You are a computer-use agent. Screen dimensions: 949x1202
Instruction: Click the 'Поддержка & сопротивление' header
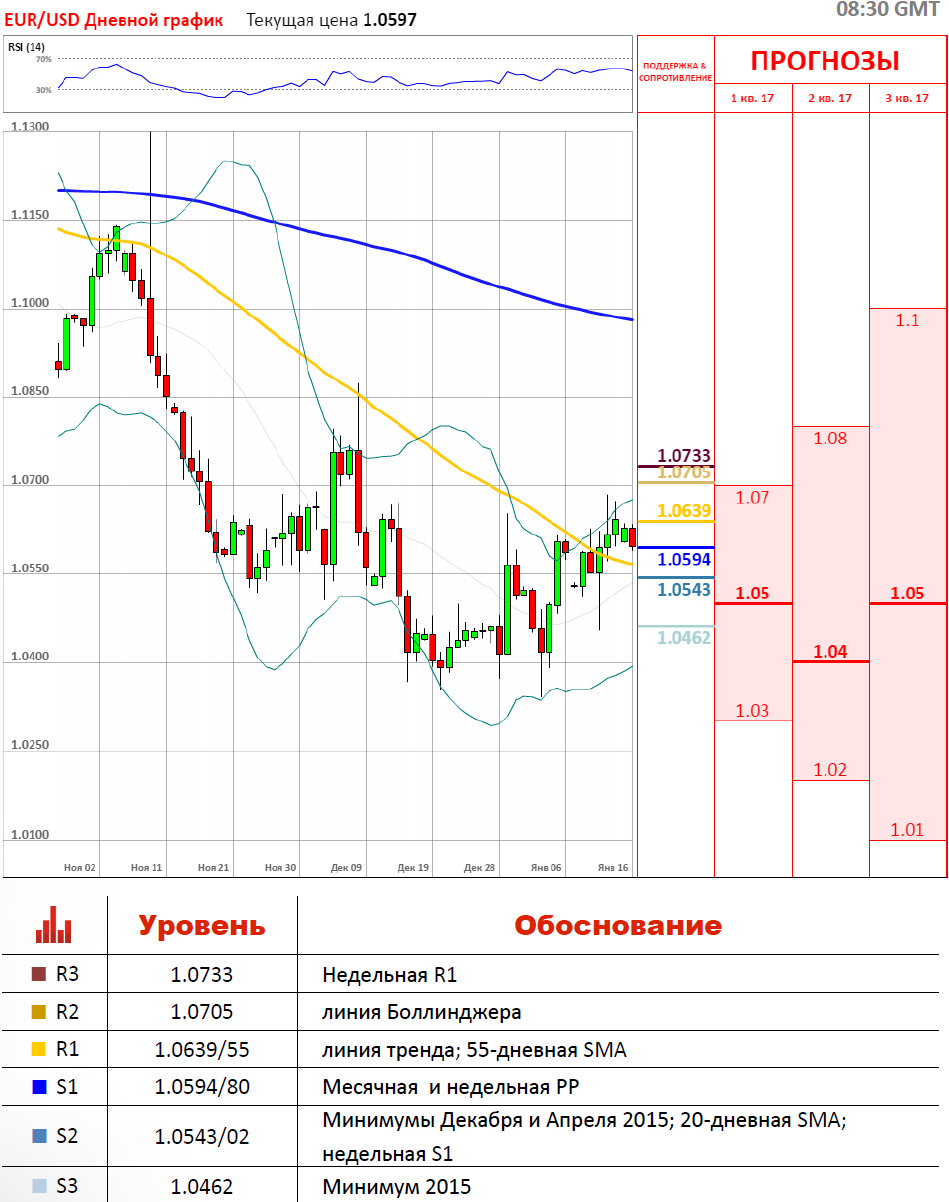pyautogui.click(x=674, y=72)
